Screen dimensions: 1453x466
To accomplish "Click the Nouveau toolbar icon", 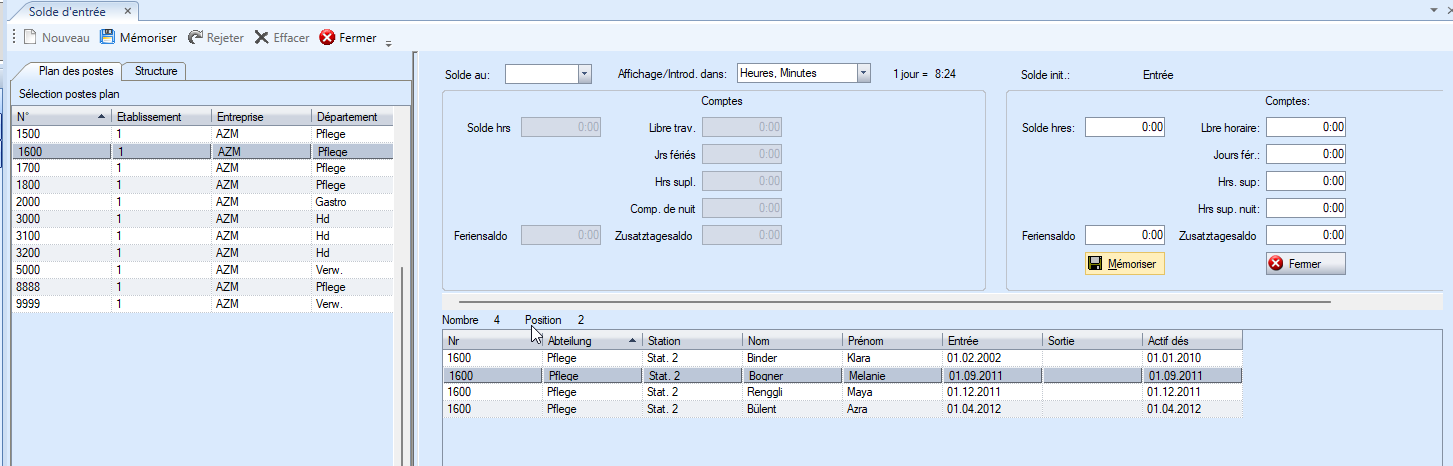I will pyautogui.click(x=30, y=38).
